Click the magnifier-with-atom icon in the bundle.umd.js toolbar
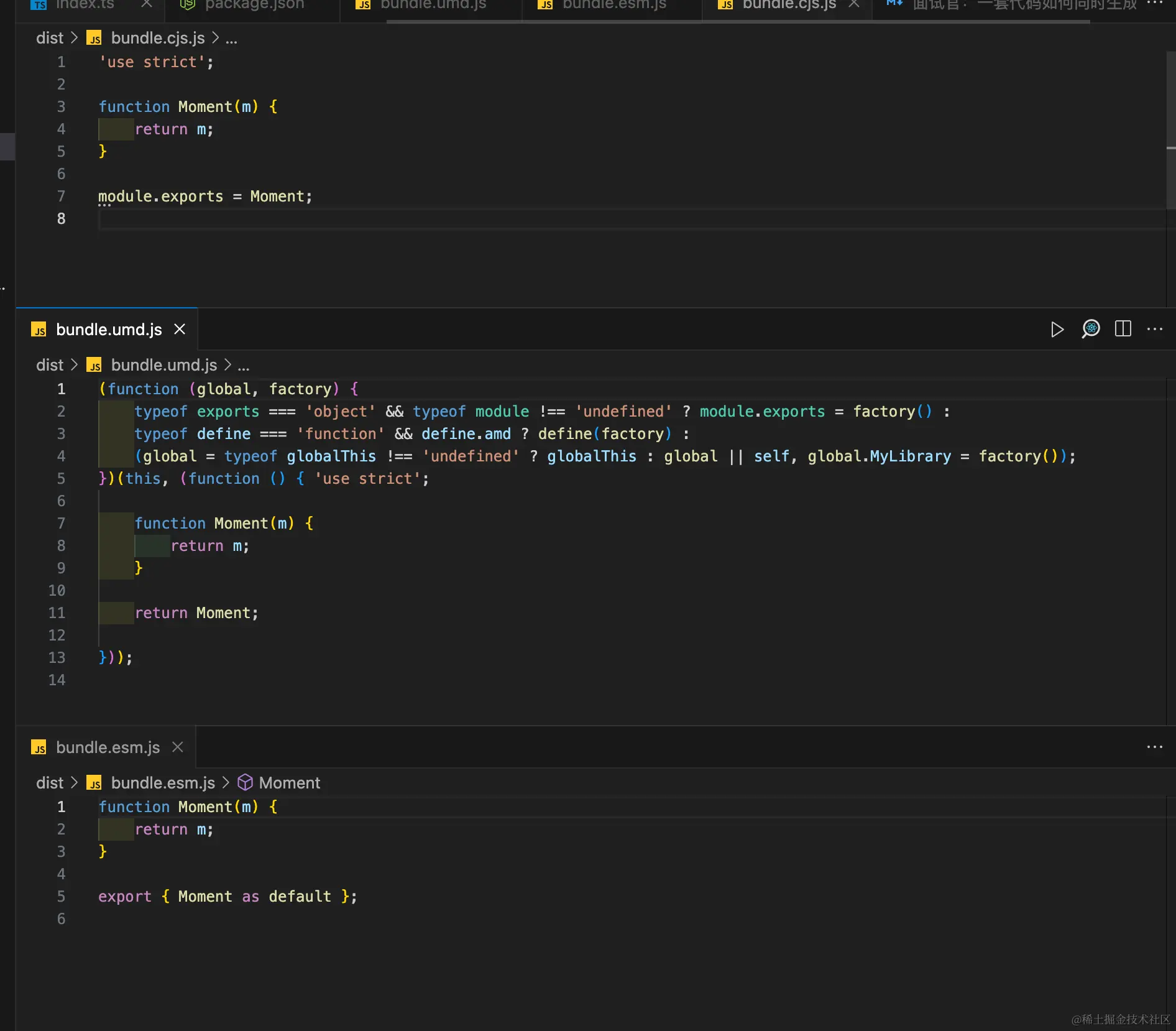Viewport: 1176px width, 1031px height. coord(1090,329)
